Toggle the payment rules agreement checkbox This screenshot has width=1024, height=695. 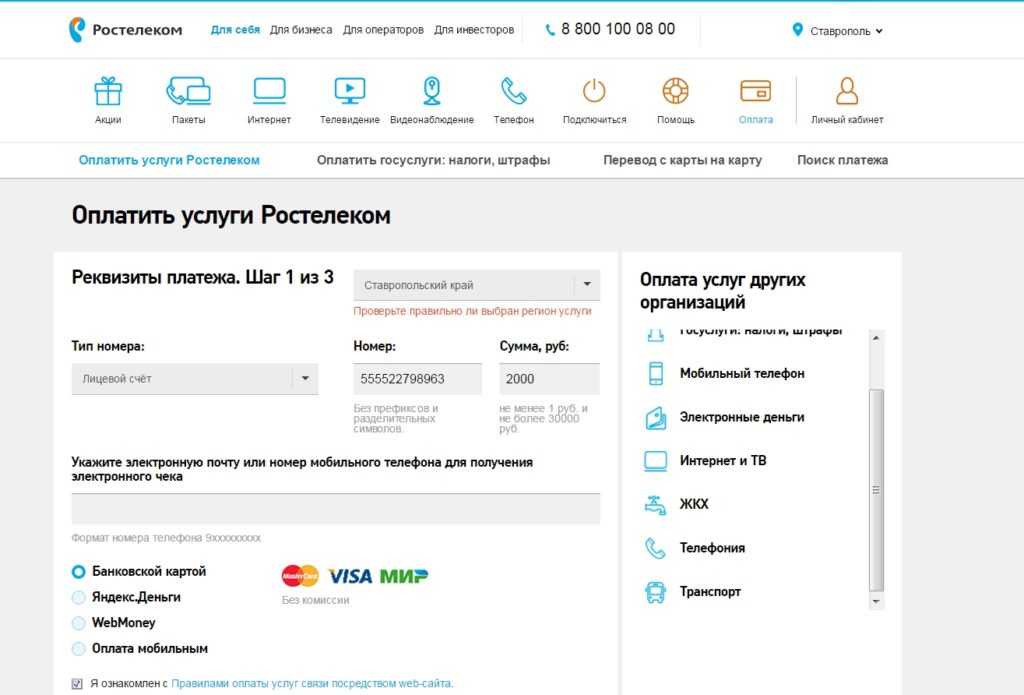click(77, 684)
